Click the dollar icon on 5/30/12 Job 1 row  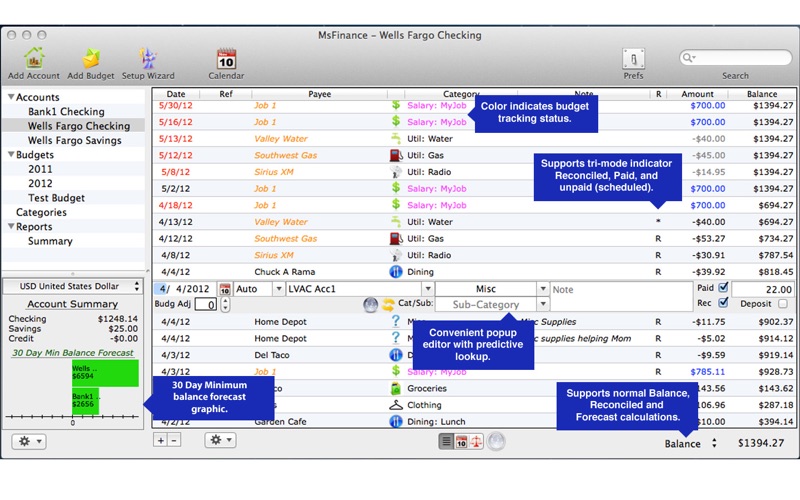click(395, 106)
